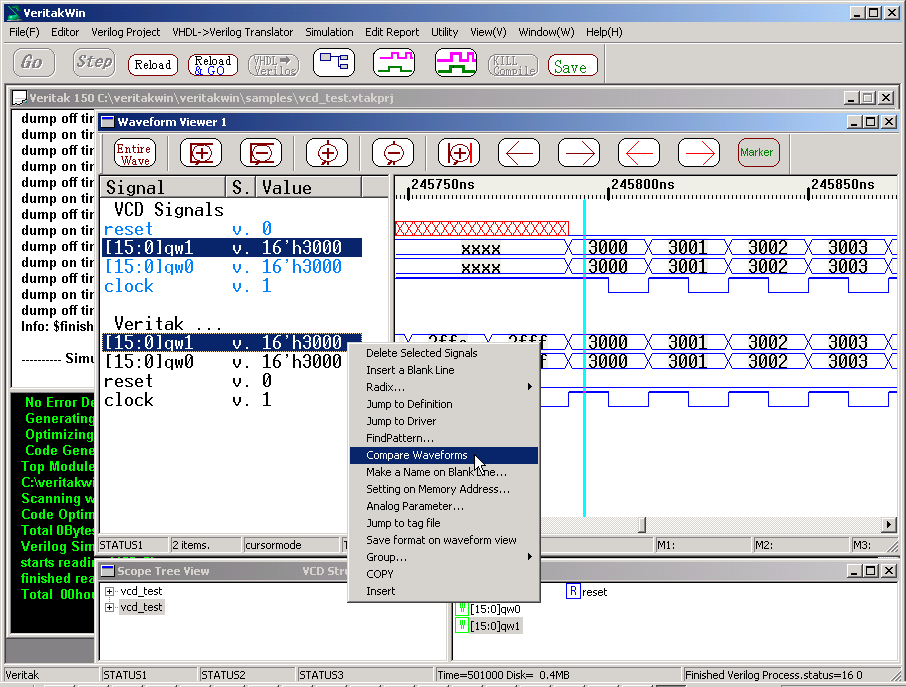Expand the first vcd_test tree node
Viewport: 906px width, 687px height.
click(109, 591)
